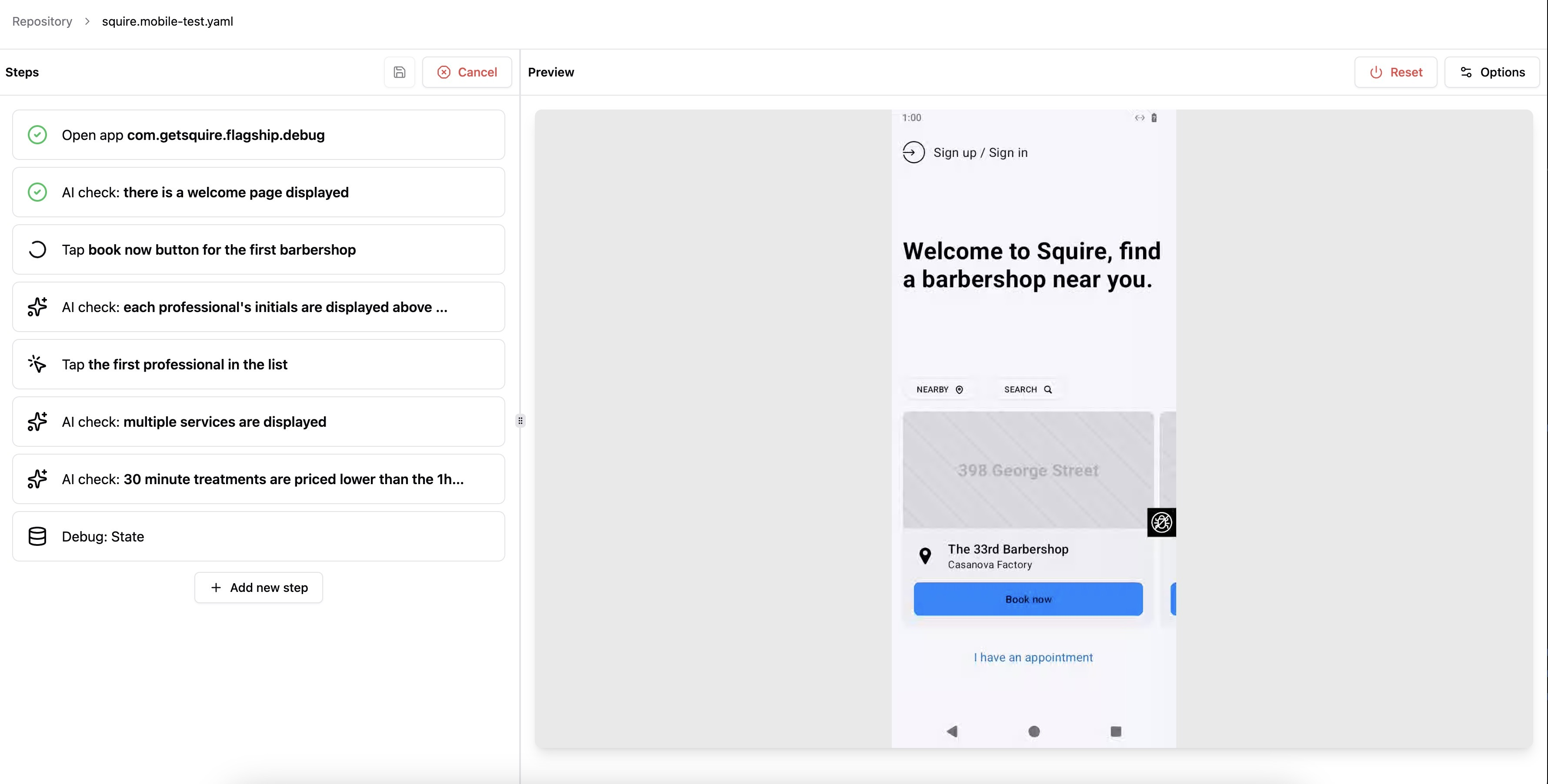Click loading spinner on book now step
Image resolution: width=1548 pixels, height=784 pixels.
pyautogui.click(x=37, y=249)
